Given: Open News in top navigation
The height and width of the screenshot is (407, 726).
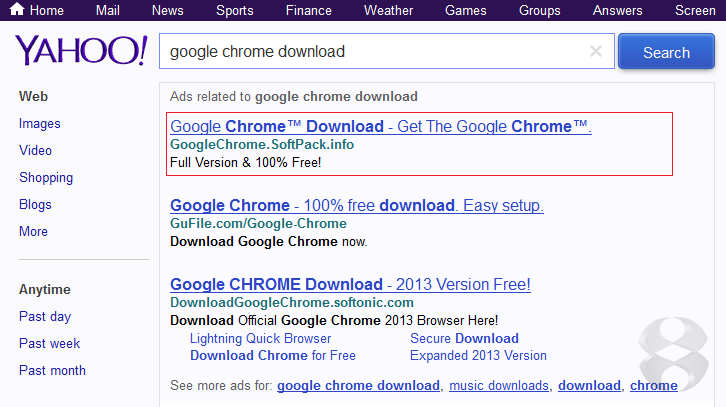Looking at the screenshot, I should [168, 10].
